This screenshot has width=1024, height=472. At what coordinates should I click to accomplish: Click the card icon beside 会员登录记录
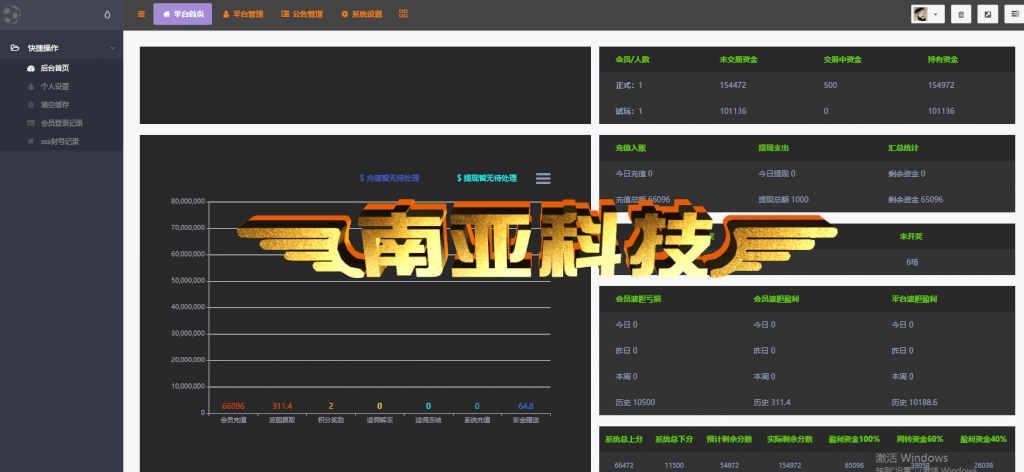click(31, 123)
